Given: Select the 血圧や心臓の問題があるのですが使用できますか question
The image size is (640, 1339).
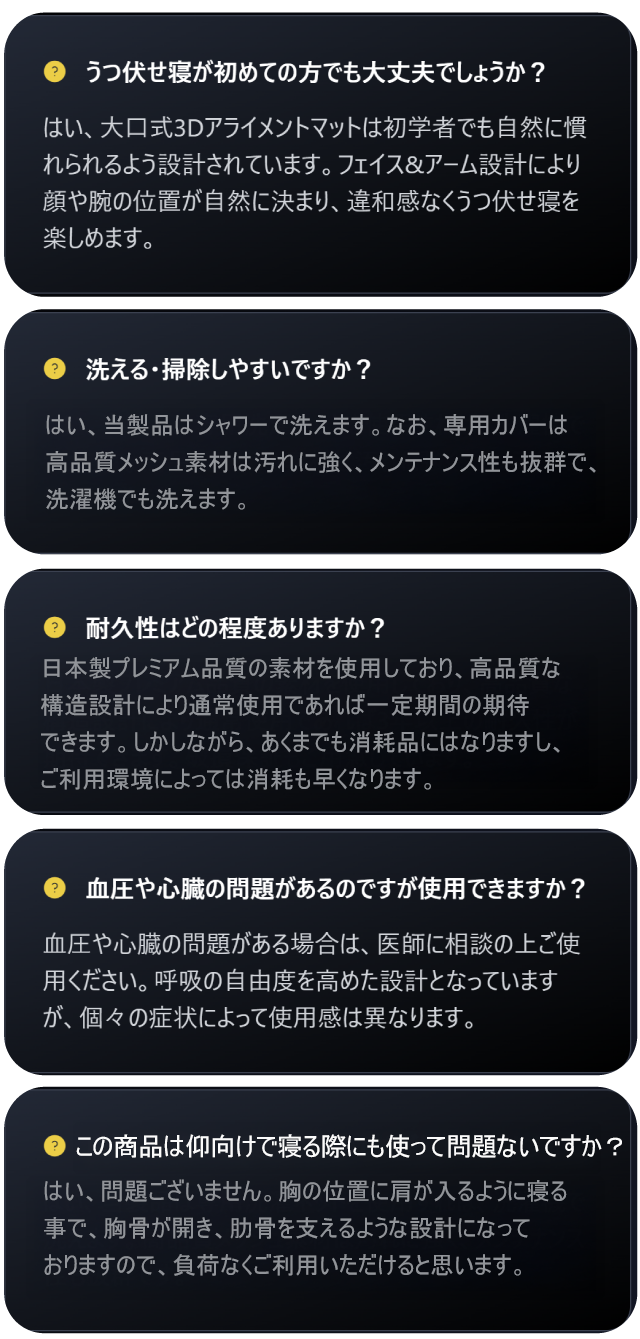Looking at the screenshot, I should pos(336,888).
